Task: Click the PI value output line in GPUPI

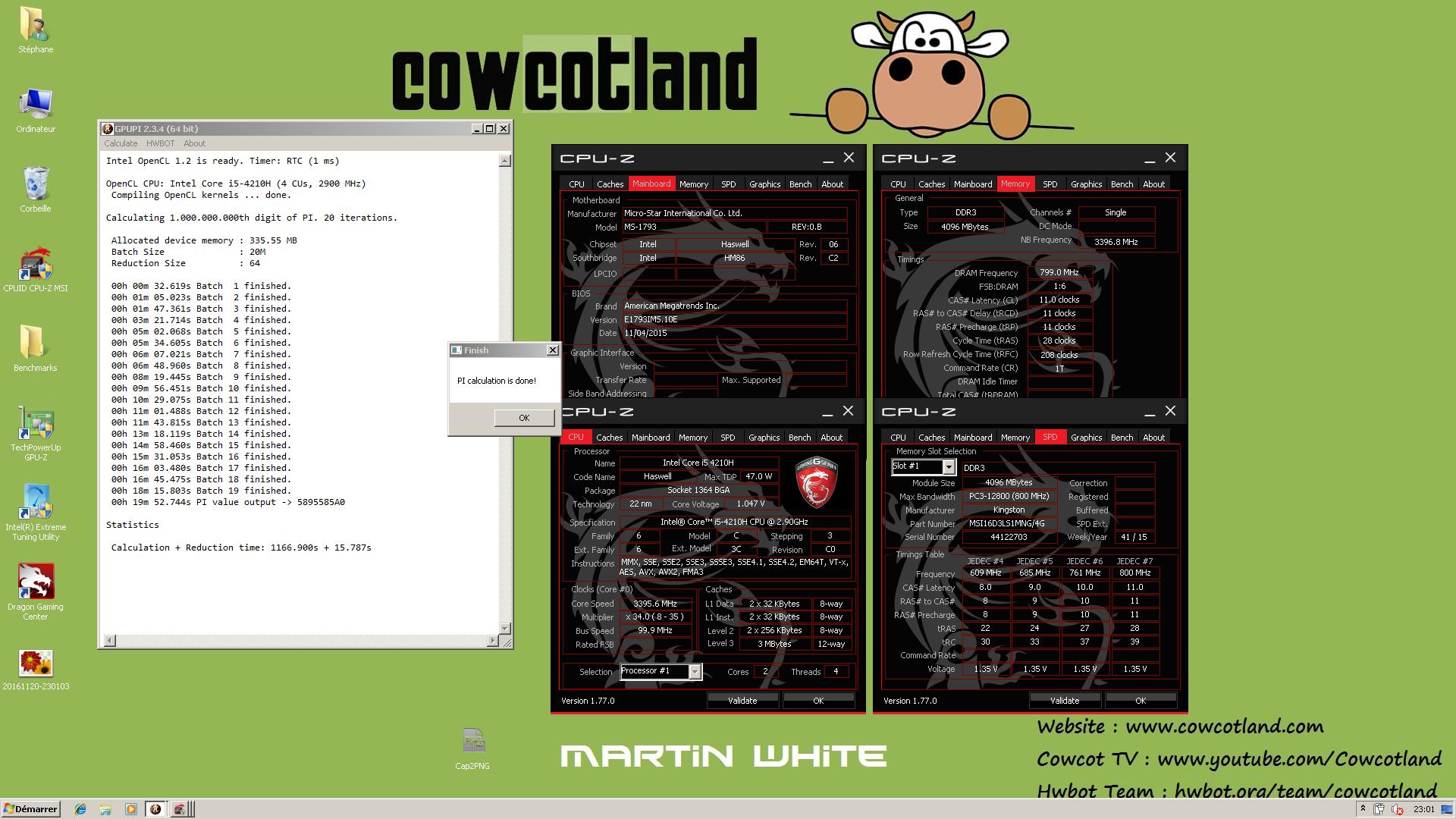Action: 227,502
